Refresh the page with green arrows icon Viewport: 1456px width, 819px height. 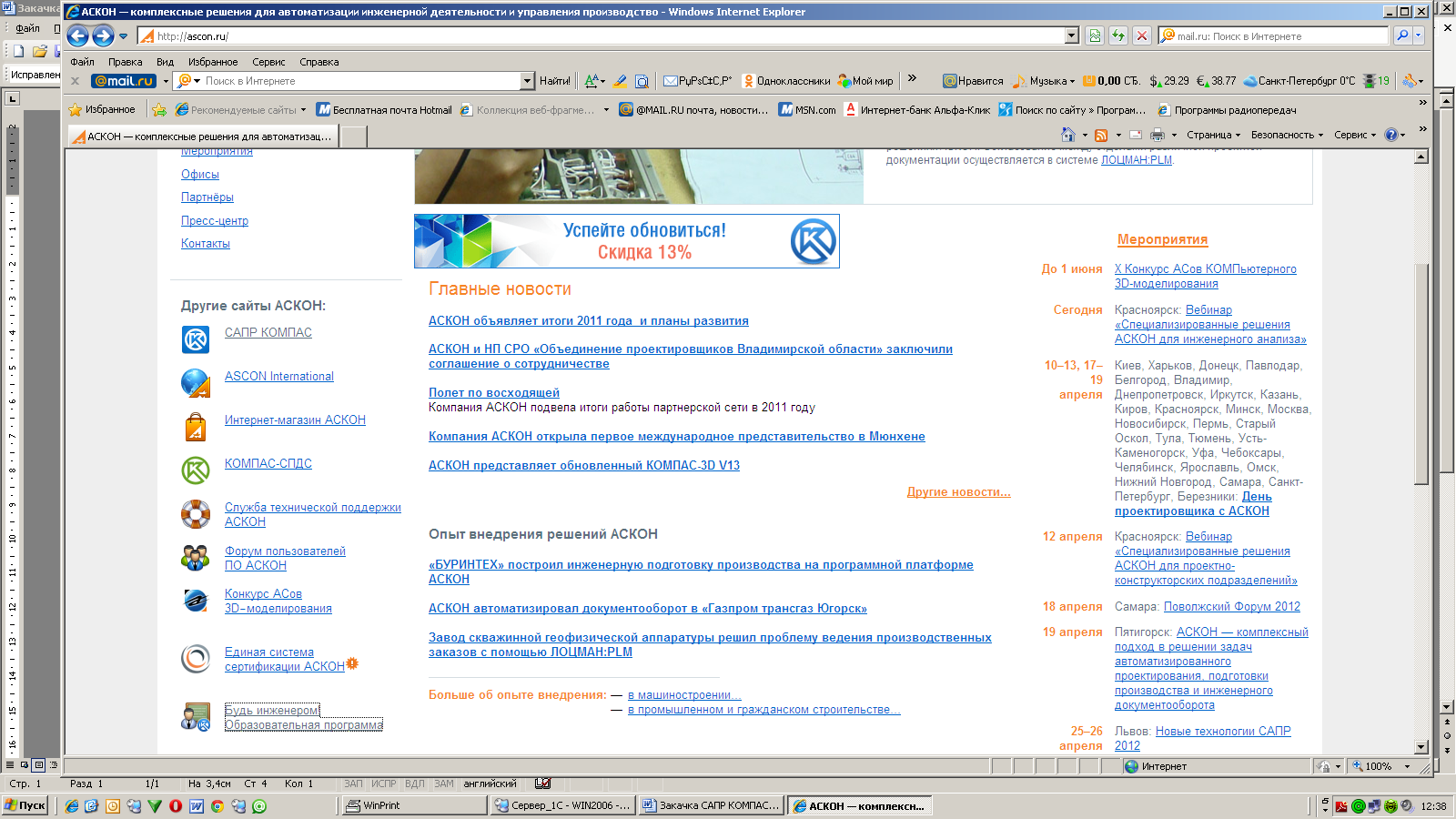(x=1117, y=36)
